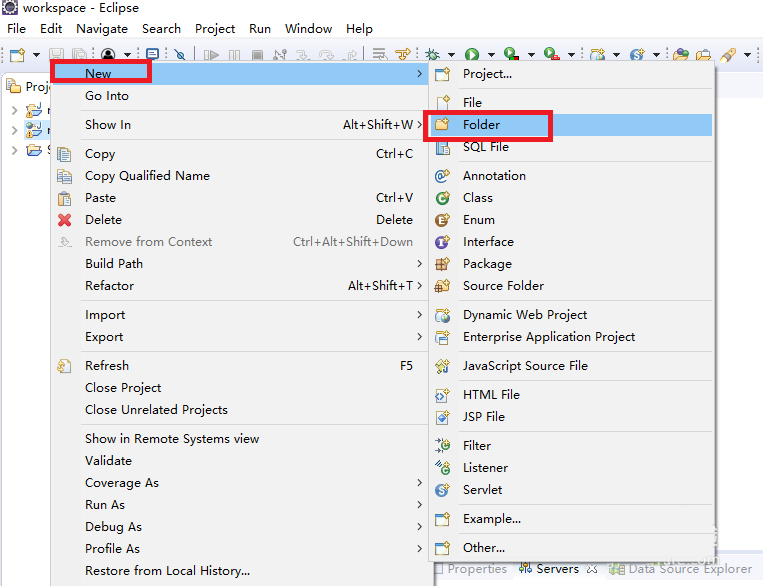Screen dimensions: 763x586
Task: Click Copy in the context menu
Action: coord(239,154)
